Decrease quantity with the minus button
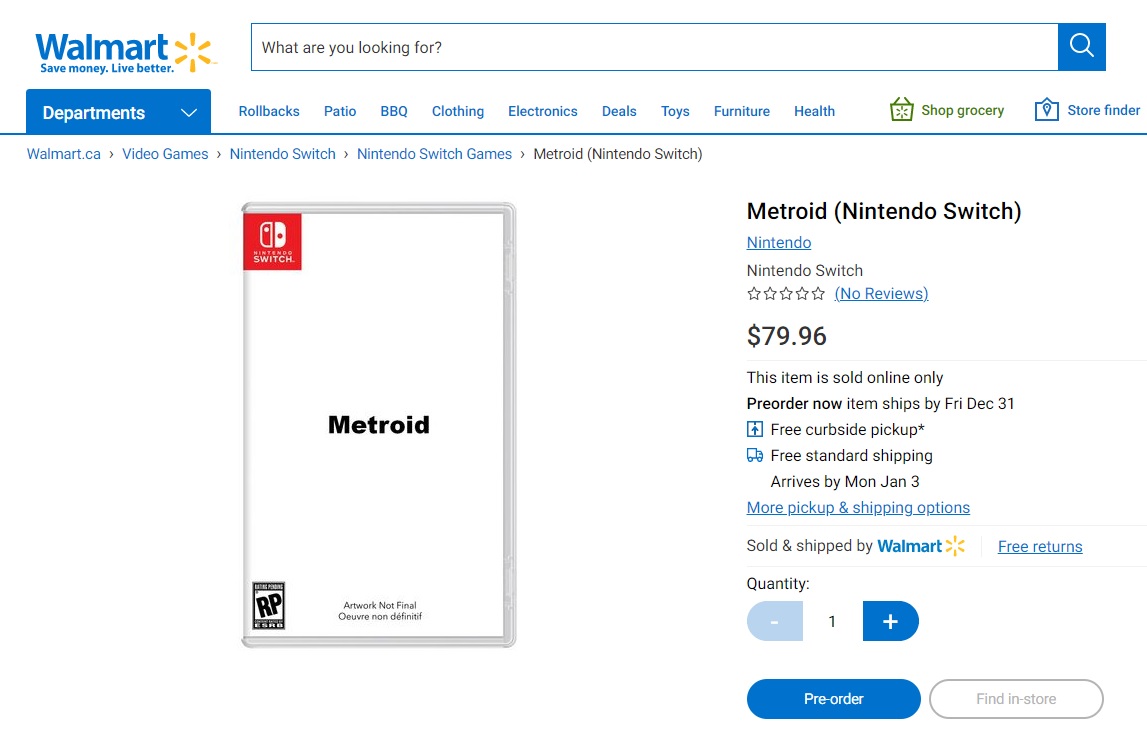Screen dimensions: 1147x732 tap(774, 621)
